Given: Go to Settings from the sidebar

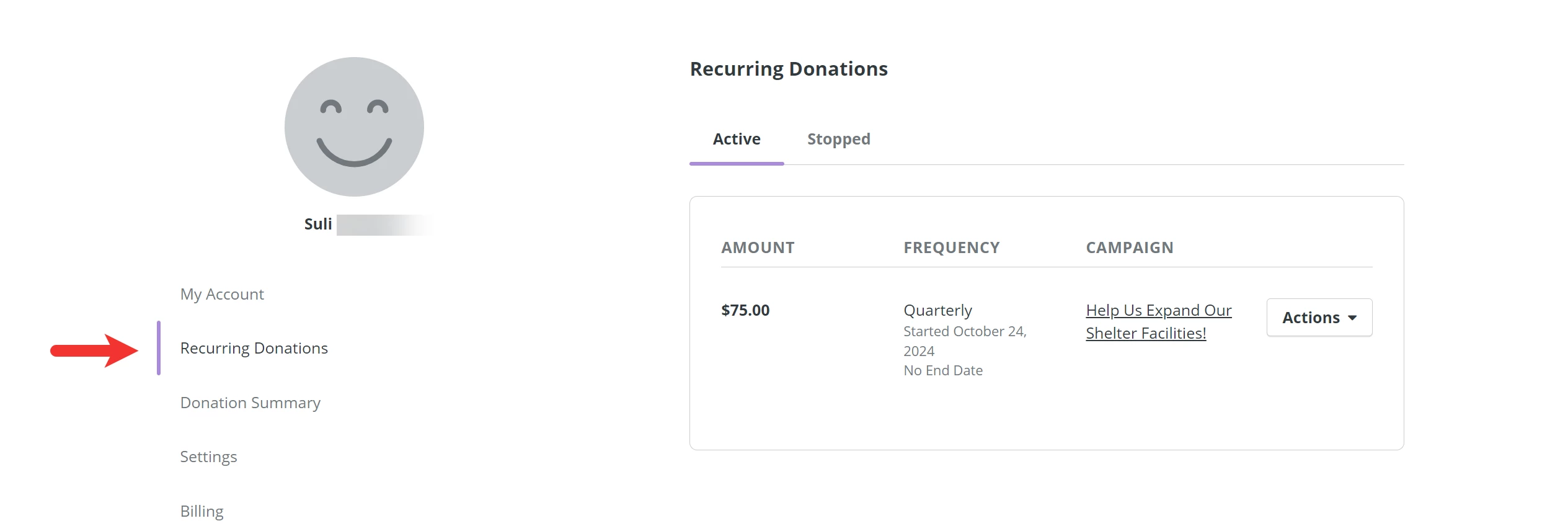Looking at the screenshot, I should 208,457.
